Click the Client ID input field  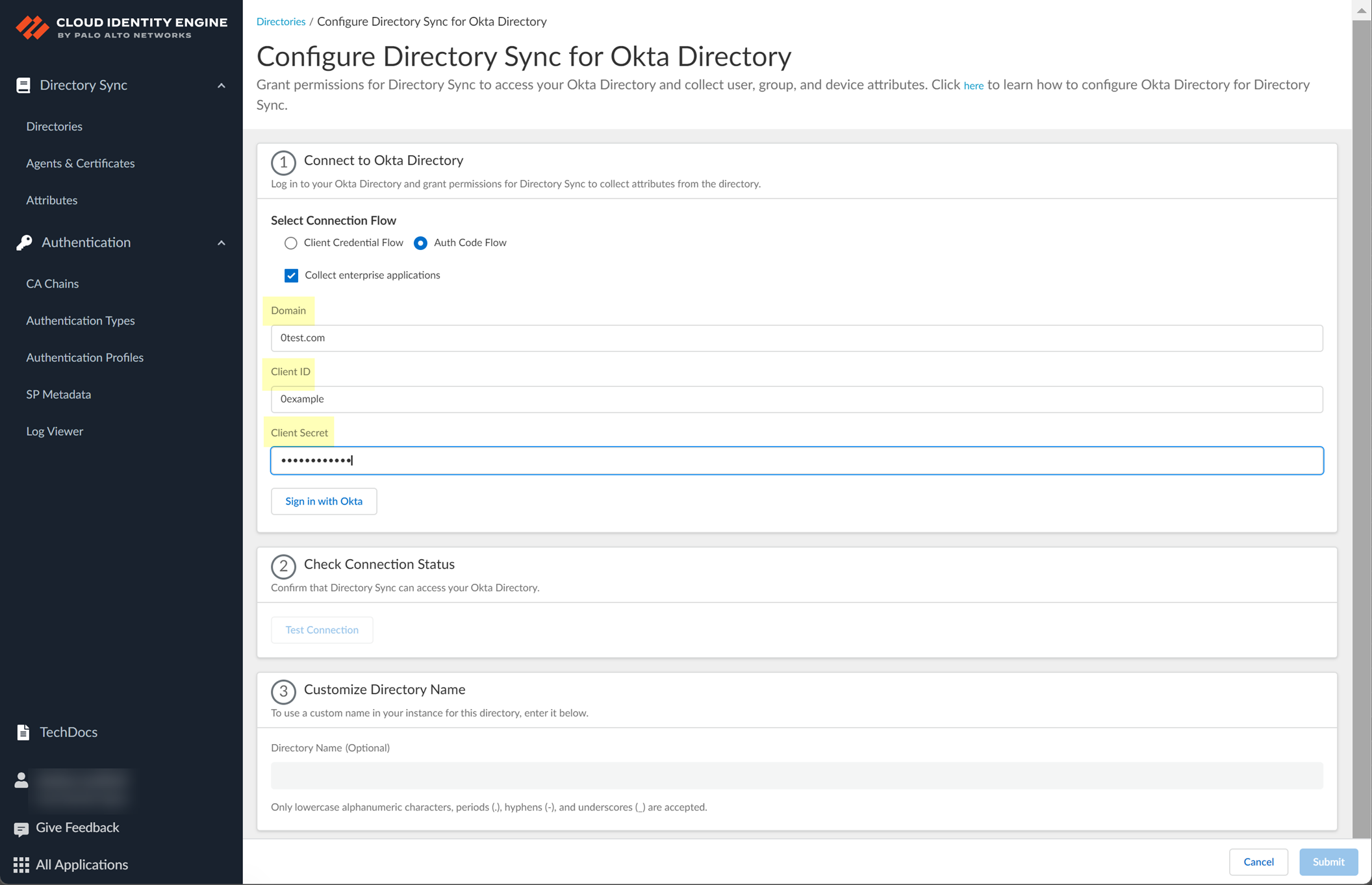[796, 399]
